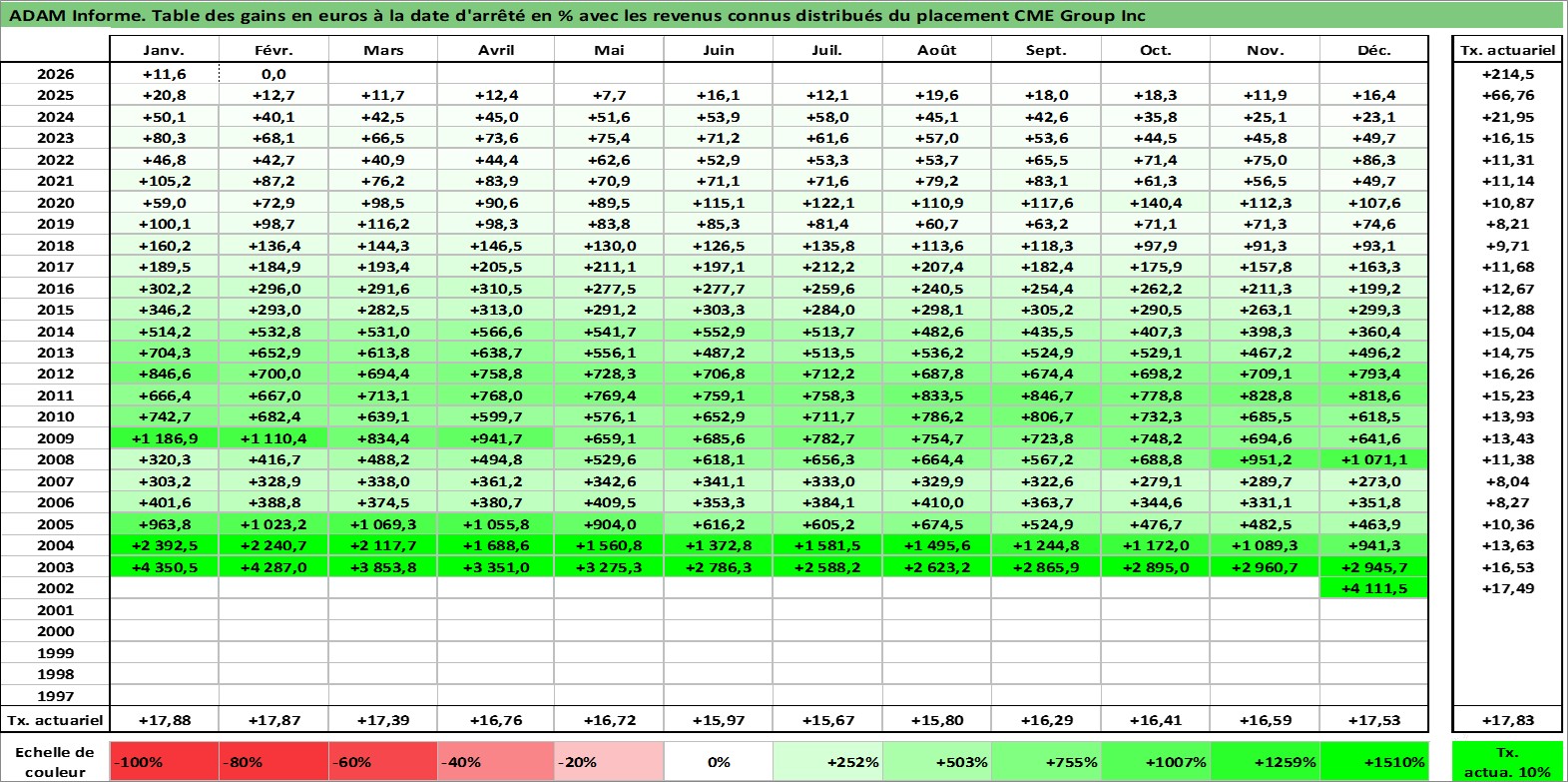1568x782 pixels.
Task: Click the '+66,76' actuarial rate cell
Action: [x=1507, y=95]
